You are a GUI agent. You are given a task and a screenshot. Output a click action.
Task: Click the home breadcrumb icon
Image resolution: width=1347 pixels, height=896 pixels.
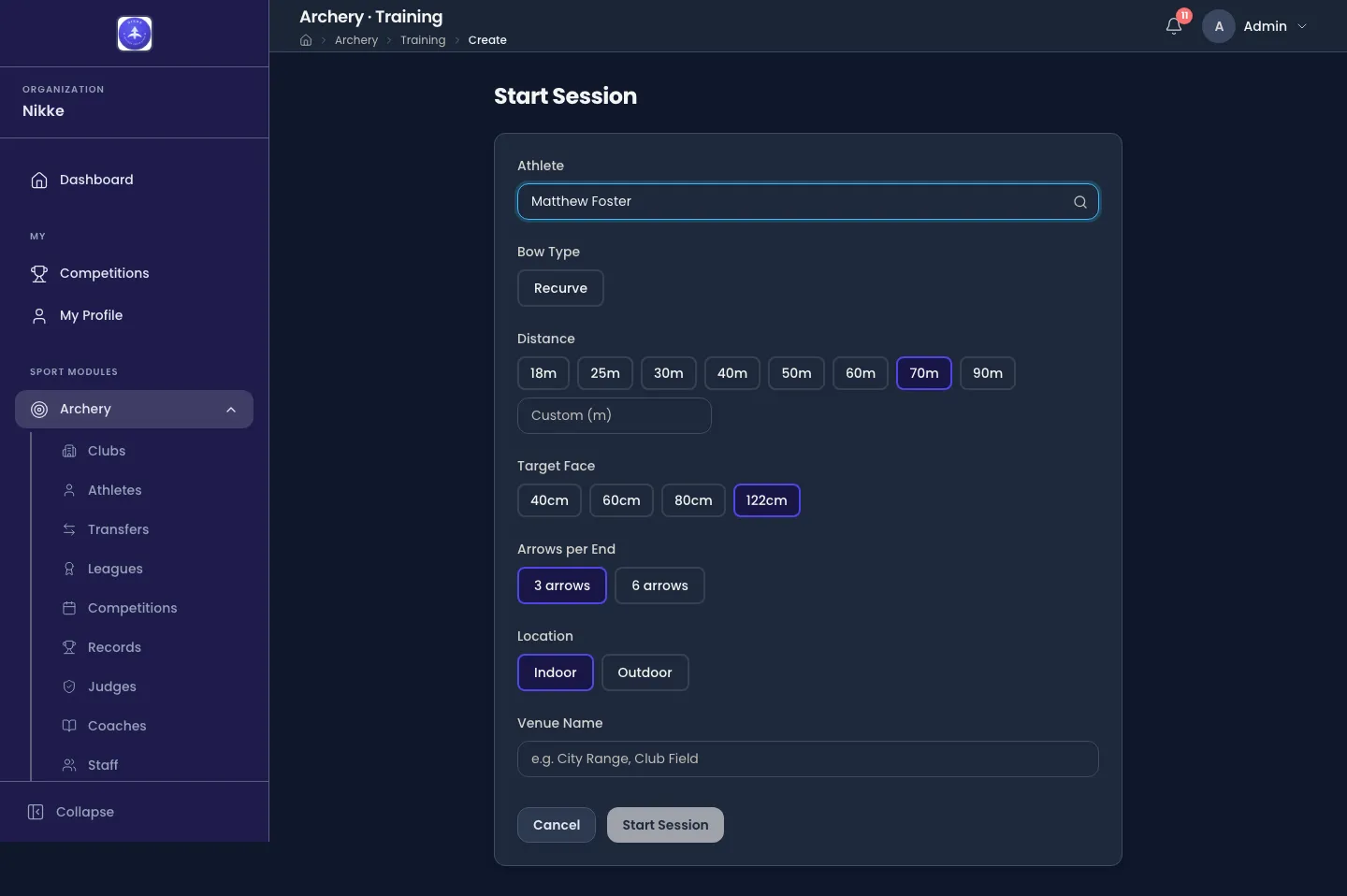(x=306, y=40)
